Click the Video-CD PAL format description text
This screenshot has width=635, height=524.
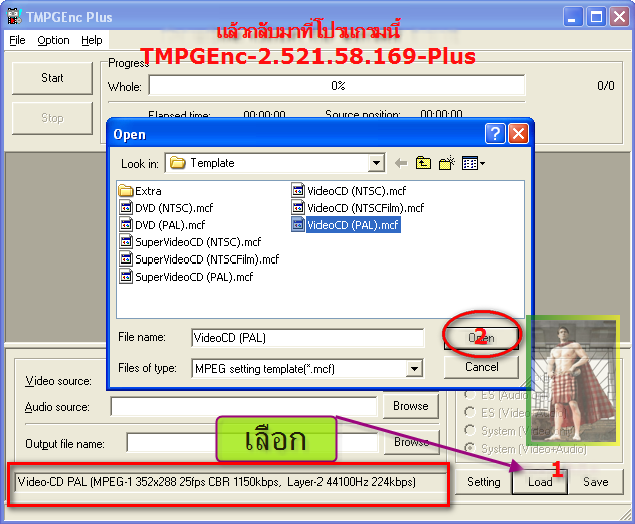click(x=217, y=482)
